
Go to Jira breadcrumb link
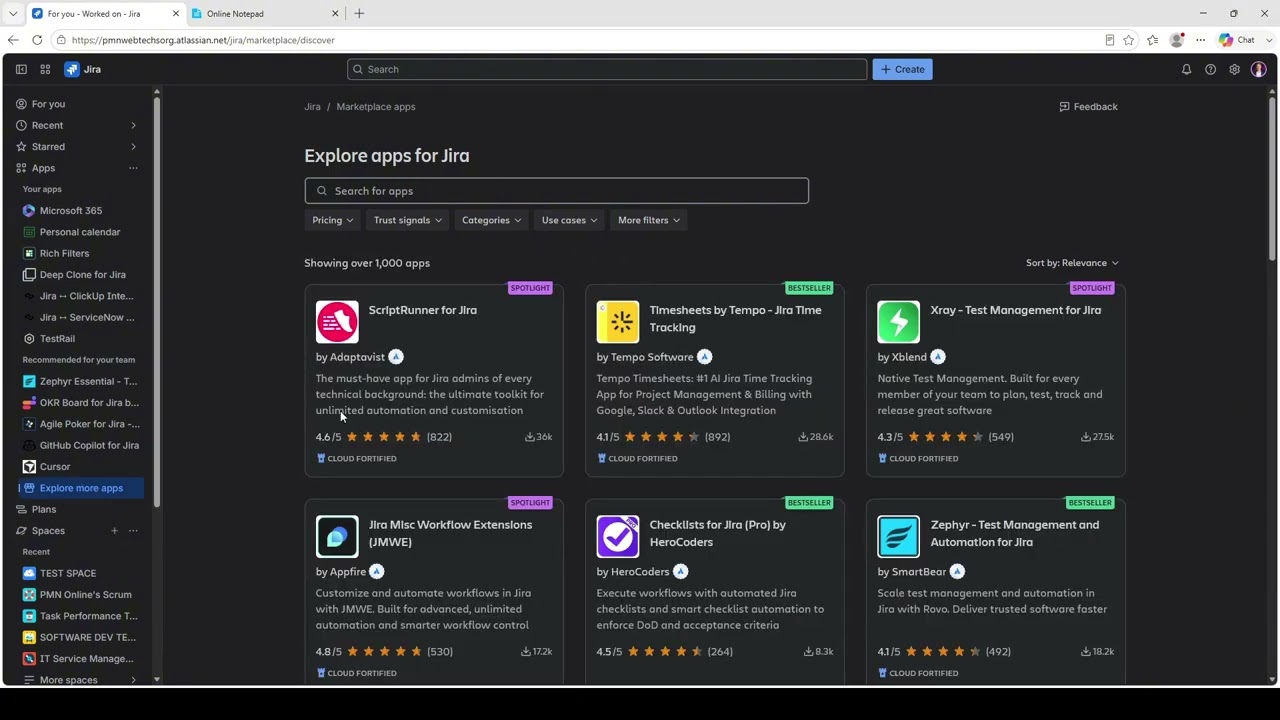click(312, 107)
